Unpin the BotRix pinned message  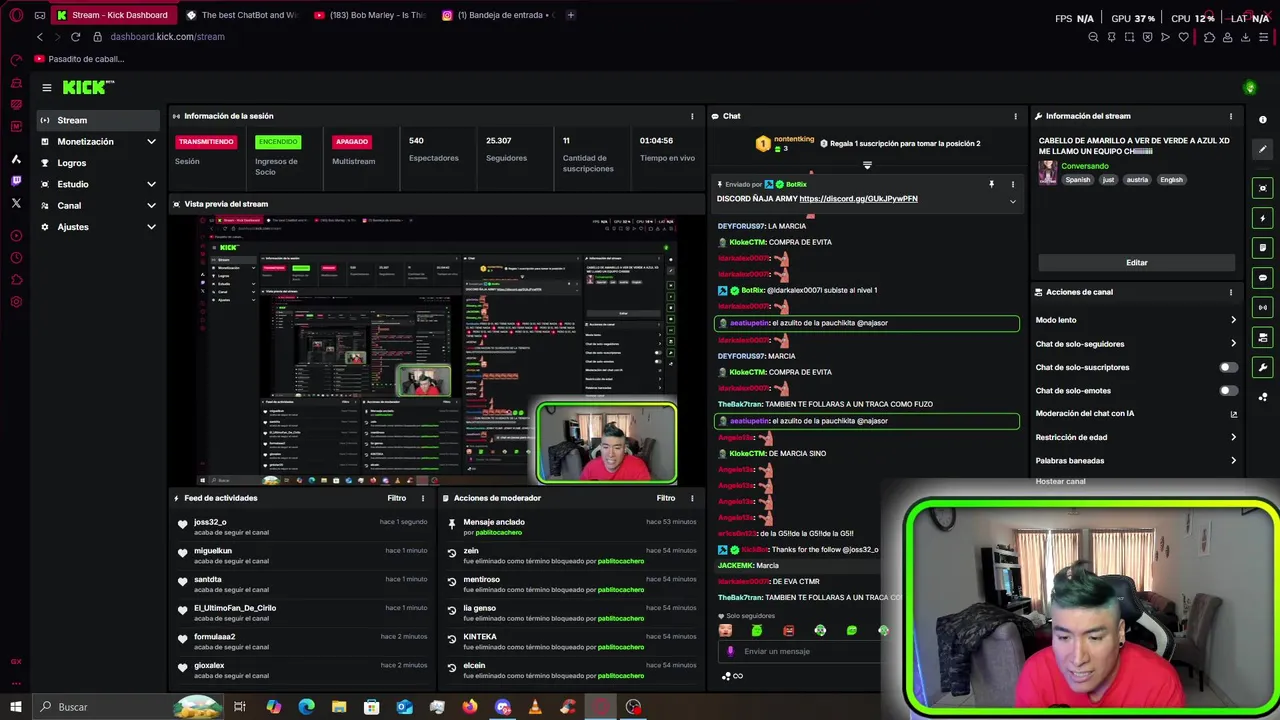[992, 184]
